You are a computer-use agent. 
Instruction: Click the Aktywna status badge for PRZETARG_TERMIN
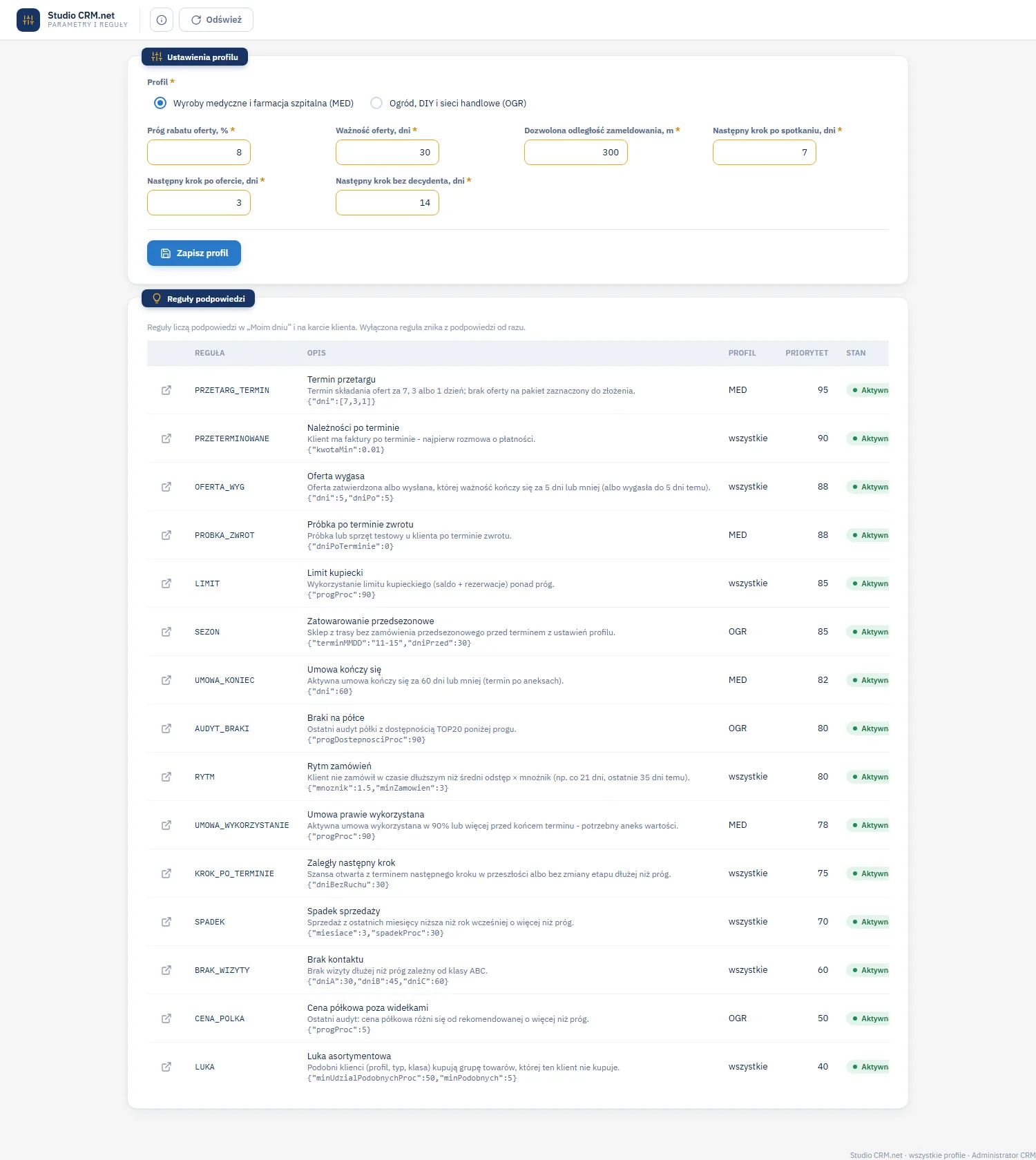(x=868, y=390)
